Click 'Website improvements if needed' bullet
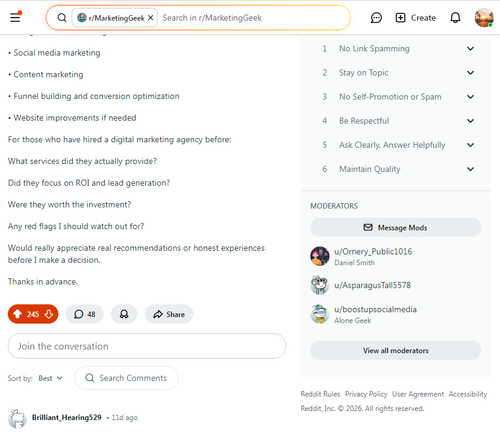 click(x=75, y=118)
